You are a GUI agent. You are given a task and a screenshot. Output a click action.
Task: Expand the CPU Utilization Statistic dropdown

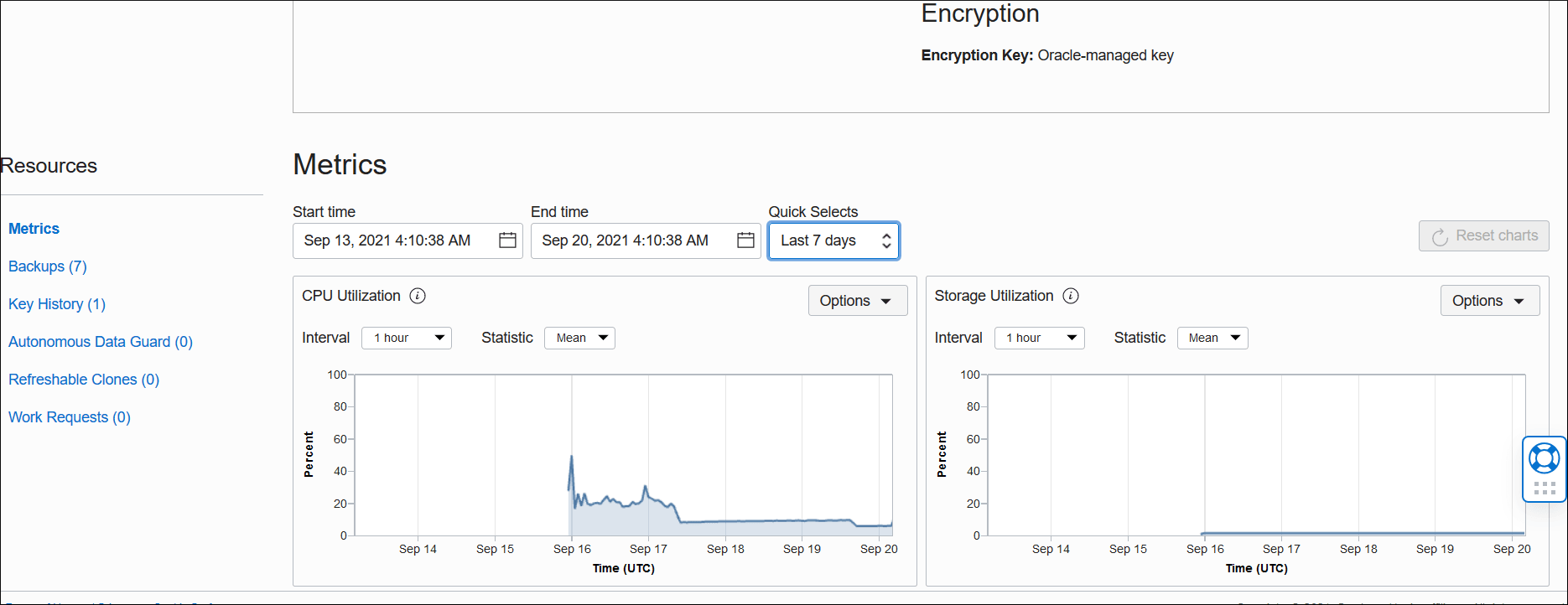tap(579, 338)
